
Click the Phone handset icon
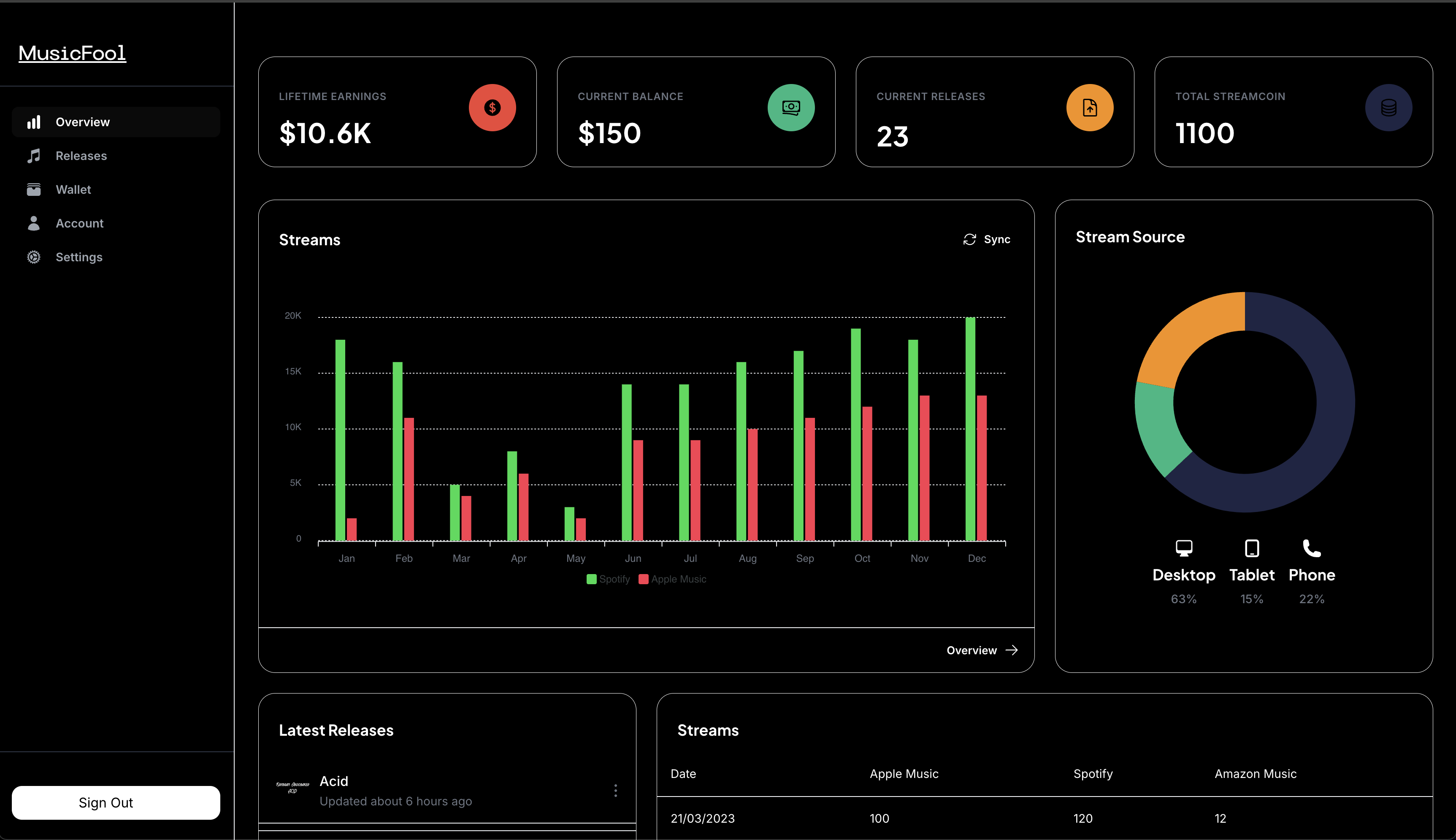pos(1311,548)
